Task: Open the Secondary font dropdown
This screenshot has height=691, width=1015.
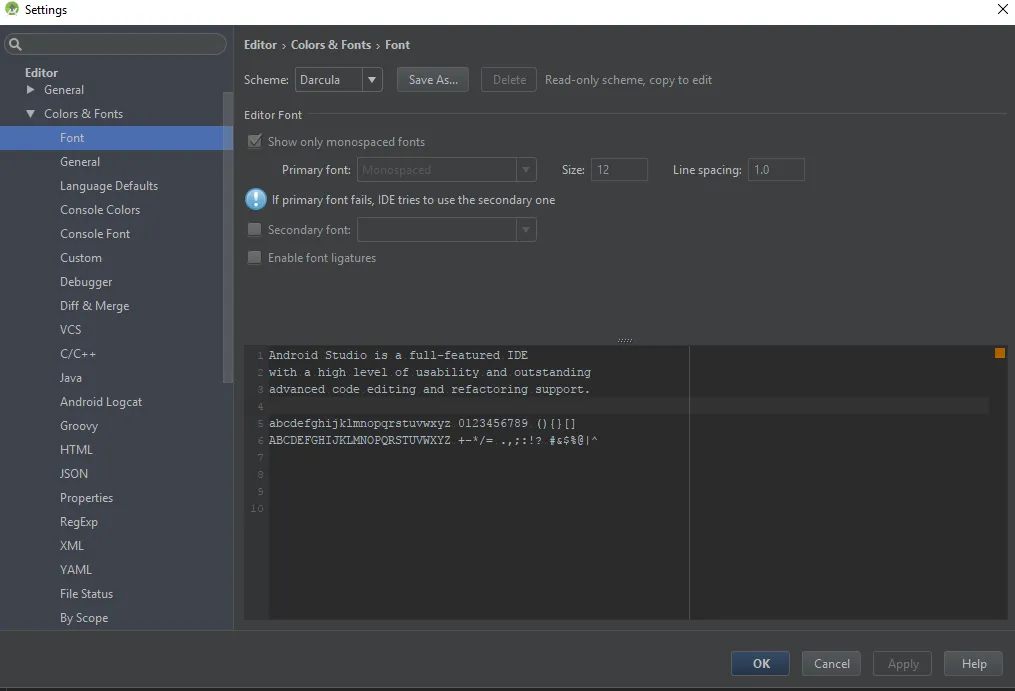Action: [526, 229]
